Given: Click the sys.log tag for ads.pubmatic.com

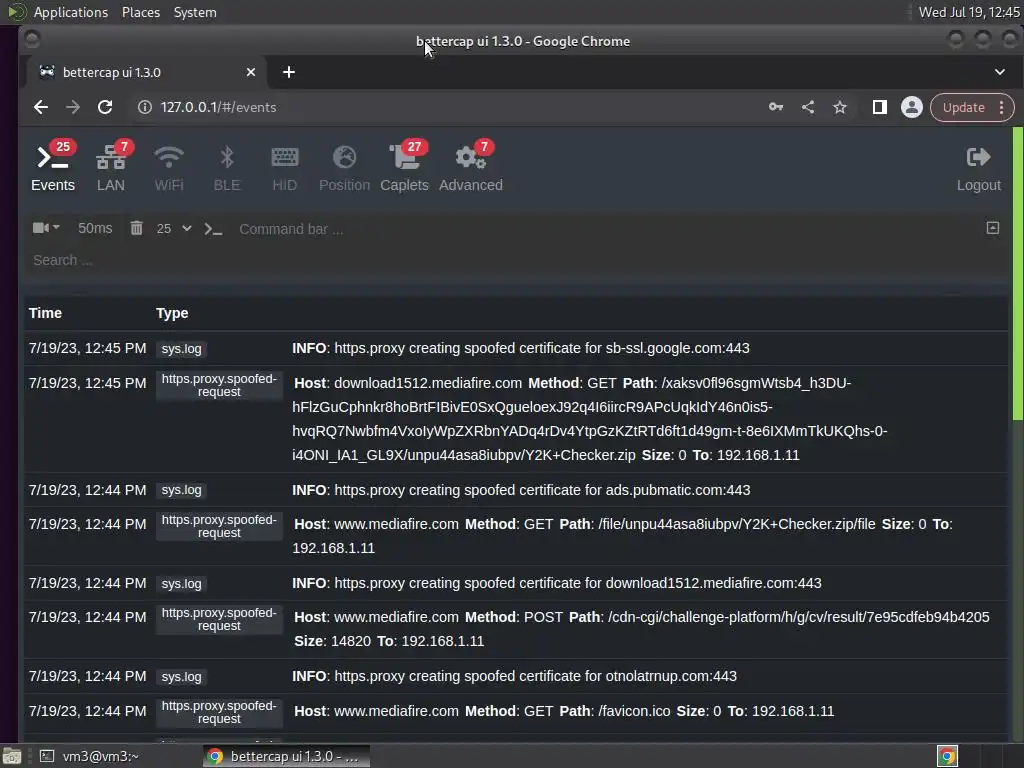Looking at the screenshot, I should point(182,490).
